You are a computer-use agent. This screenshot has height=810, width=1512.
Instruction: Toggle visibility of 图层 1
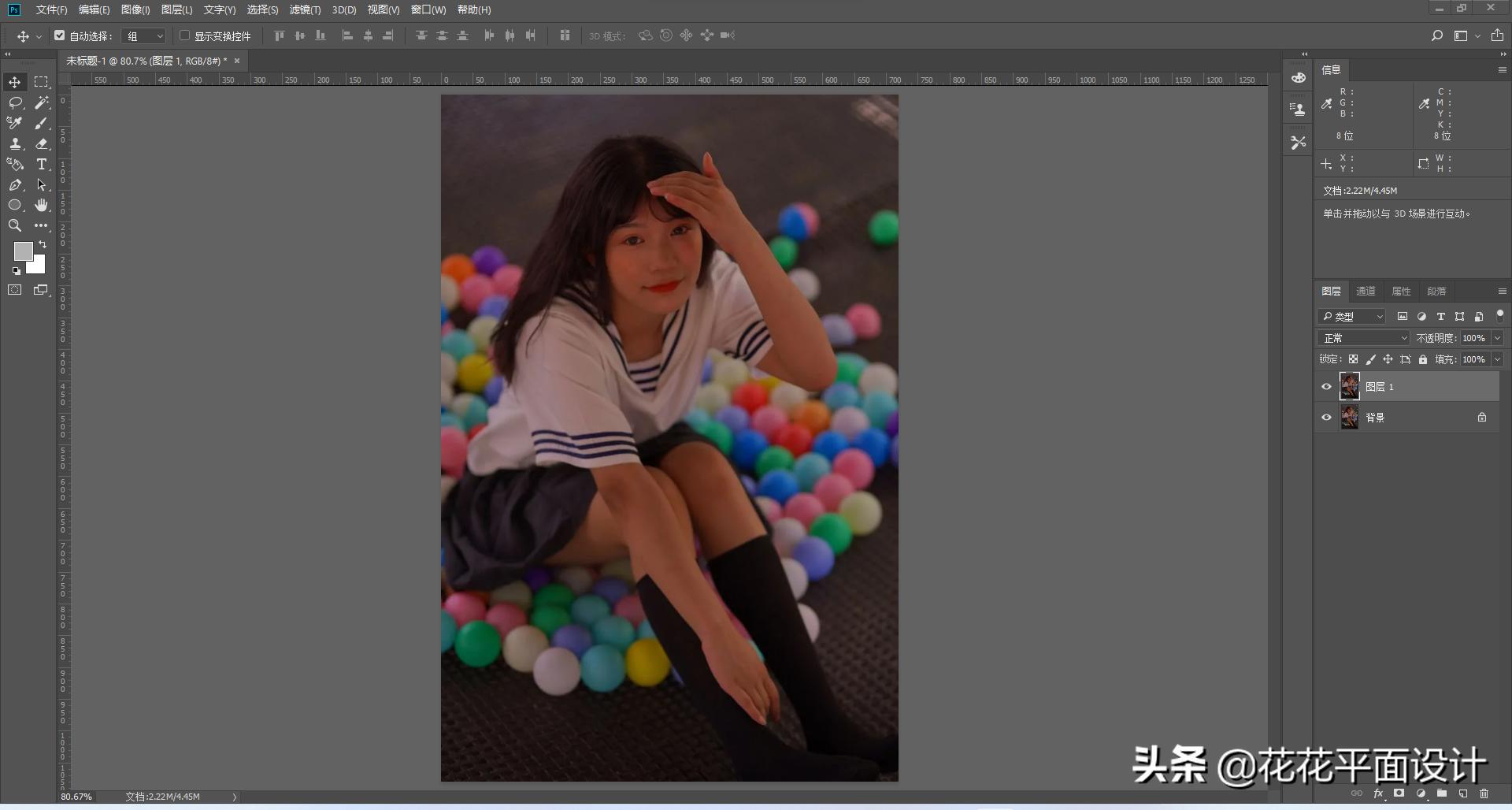tap(1326, 387)
